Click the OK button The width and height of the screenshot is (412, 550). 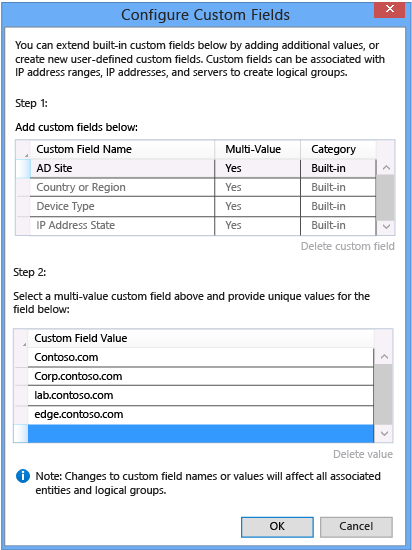coord(277,526)
